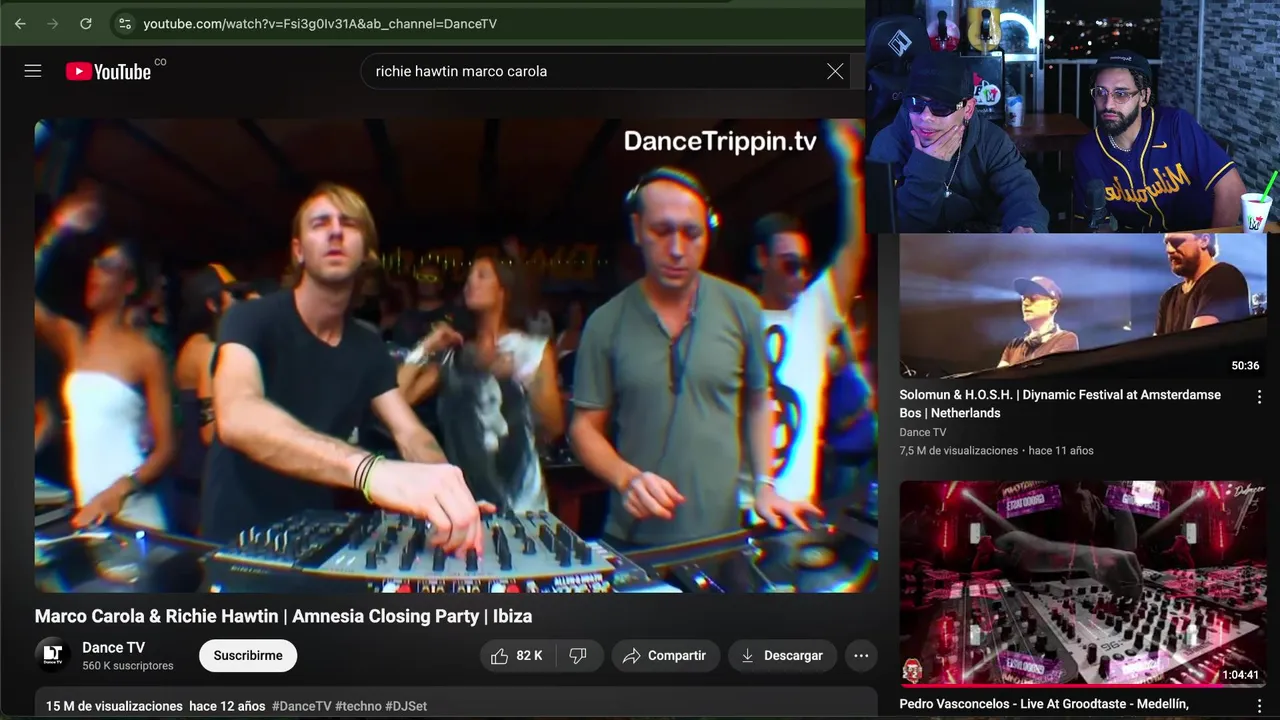Open options menu for Pedro Vasconcelos video
Image resolution: width=1280 pixels, height=720 pixels.
pyautogui.click(x=1259, y=706)
